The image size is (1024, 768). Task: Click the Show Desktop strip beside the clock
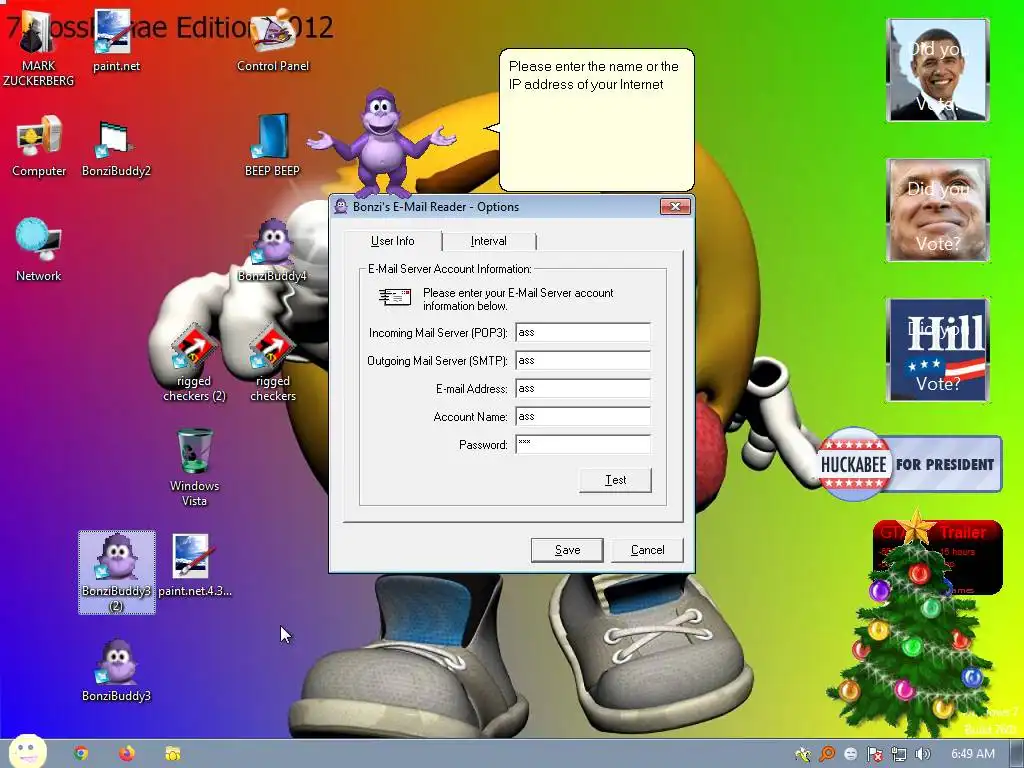1016,754
